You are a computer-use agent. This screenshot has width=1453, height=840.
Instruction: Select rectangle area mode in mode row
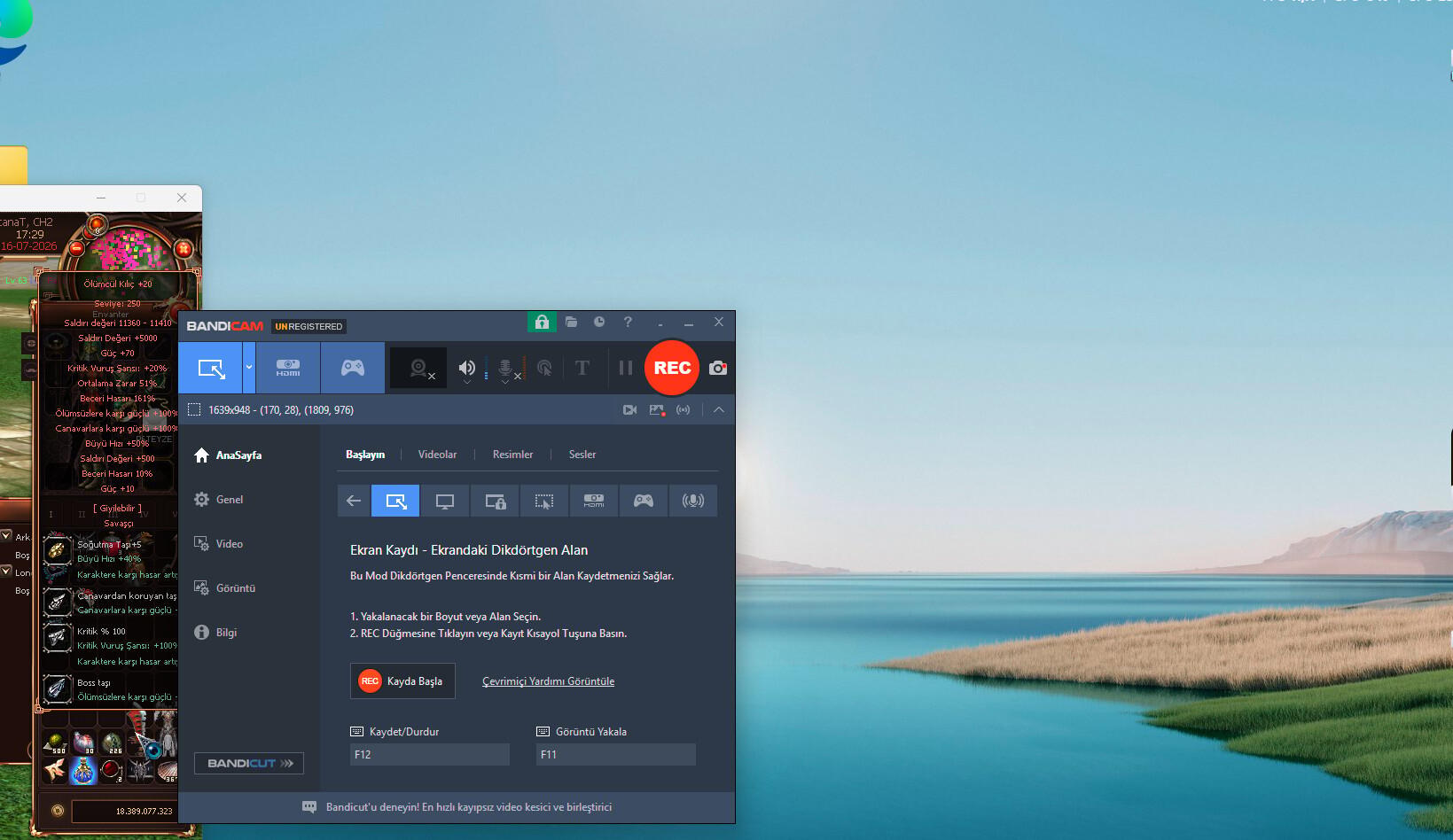tap(395, 501)
